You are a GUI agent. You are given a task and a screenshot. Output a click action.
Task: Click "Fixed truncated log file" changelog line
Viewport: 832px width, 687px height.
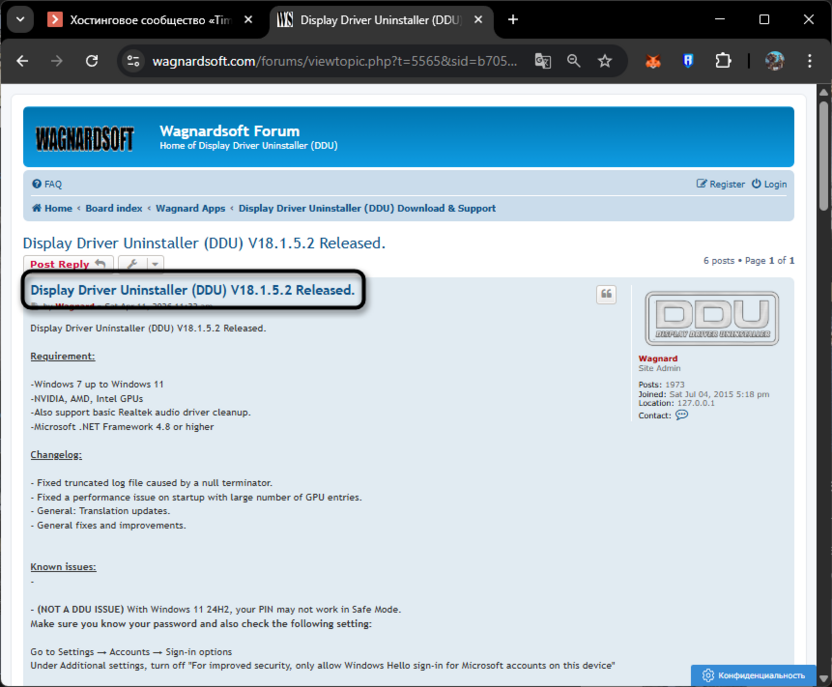click(x=151, y=483)
